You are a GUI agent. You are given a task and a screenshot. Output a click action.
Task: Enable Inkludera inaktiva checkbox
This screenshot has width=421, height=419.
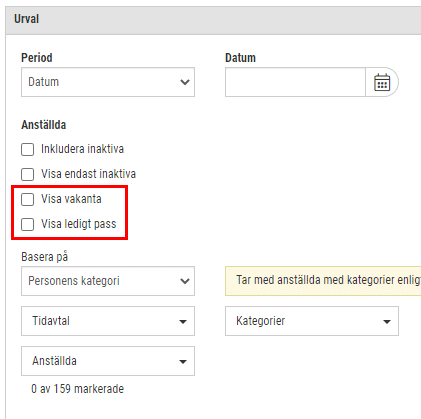point(27,149)
